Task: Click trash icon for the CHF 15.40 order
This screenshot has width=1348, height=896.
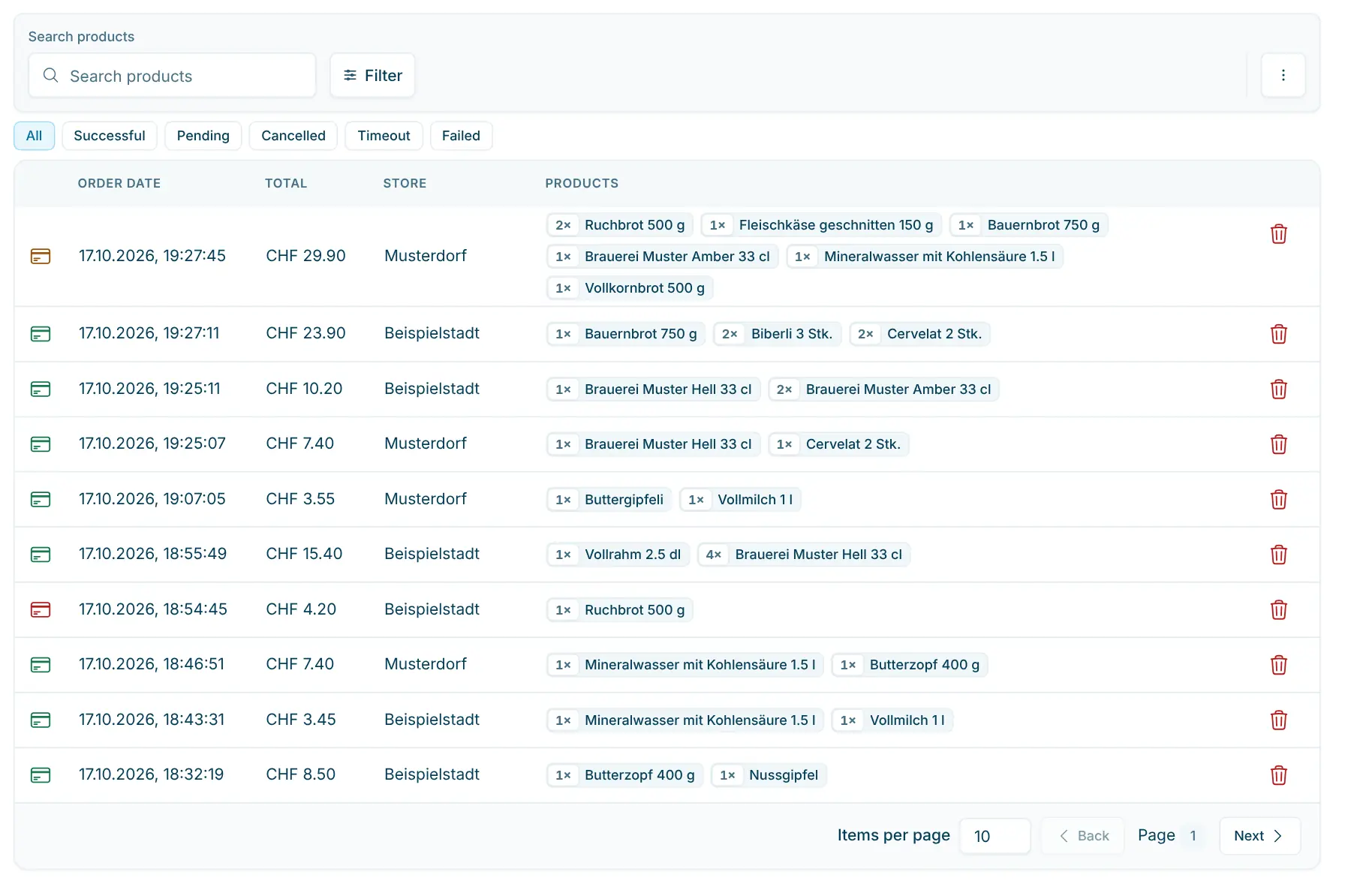Action: click(1278, 555)
